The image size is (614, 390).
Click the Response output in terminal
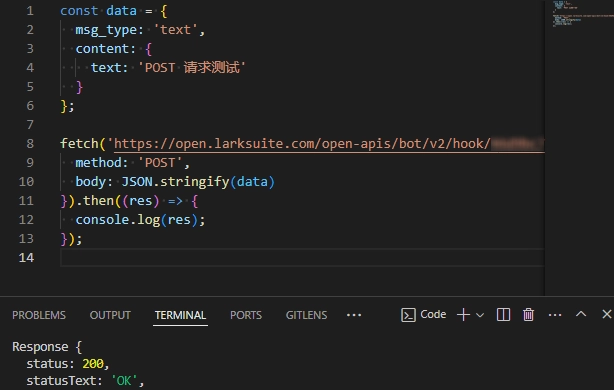click(x=40, y=347)
